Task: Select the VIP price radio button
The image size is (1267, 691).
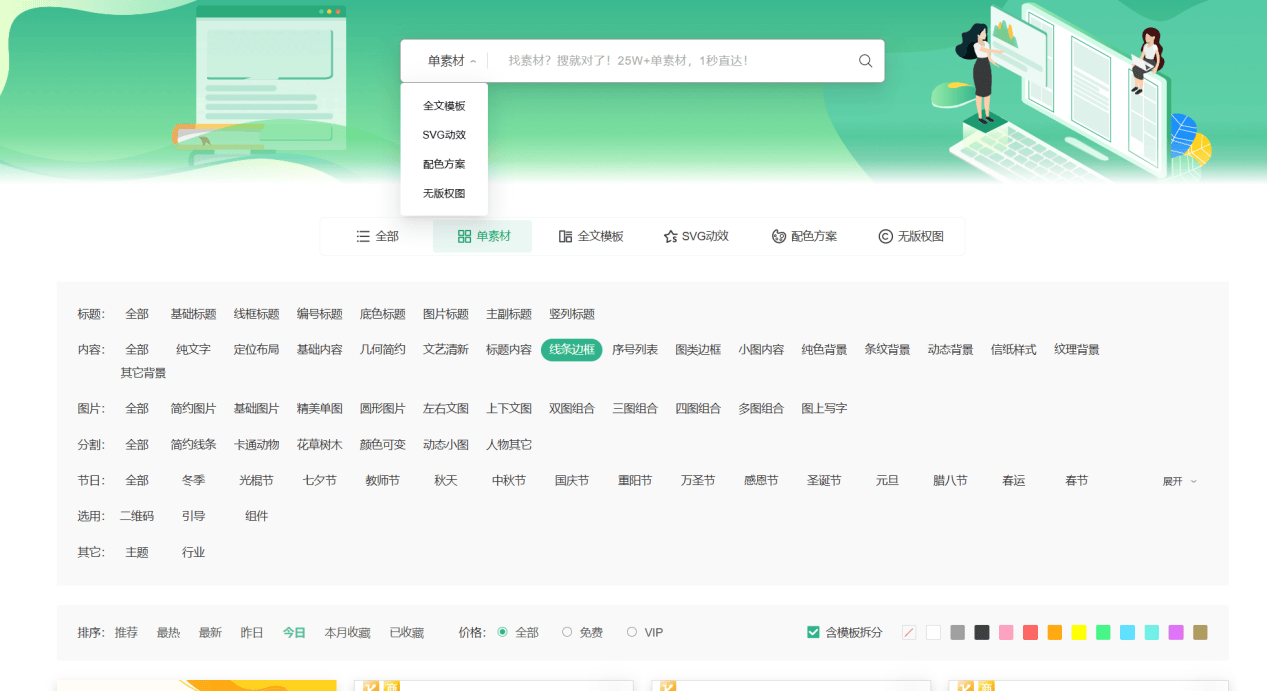Action: (631, 632)
